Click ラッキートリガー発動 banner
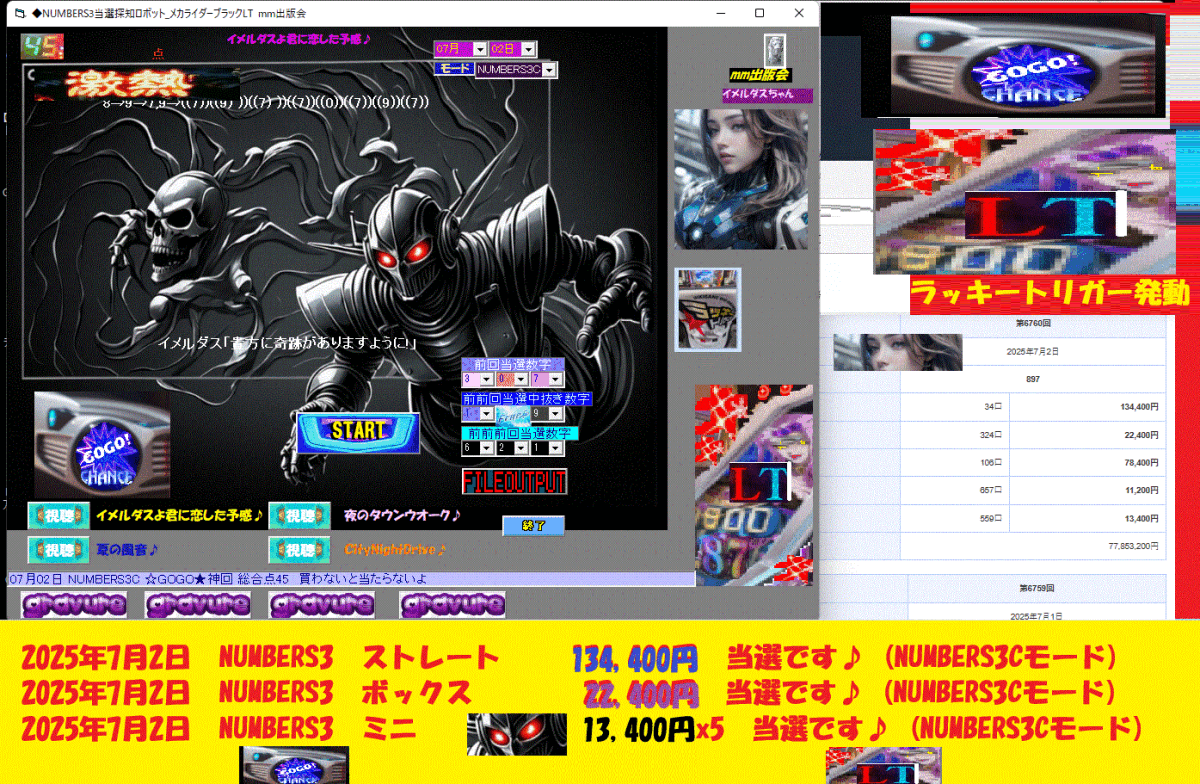This screenshot has width=1200, height=784. click(x=1050, y=294)
